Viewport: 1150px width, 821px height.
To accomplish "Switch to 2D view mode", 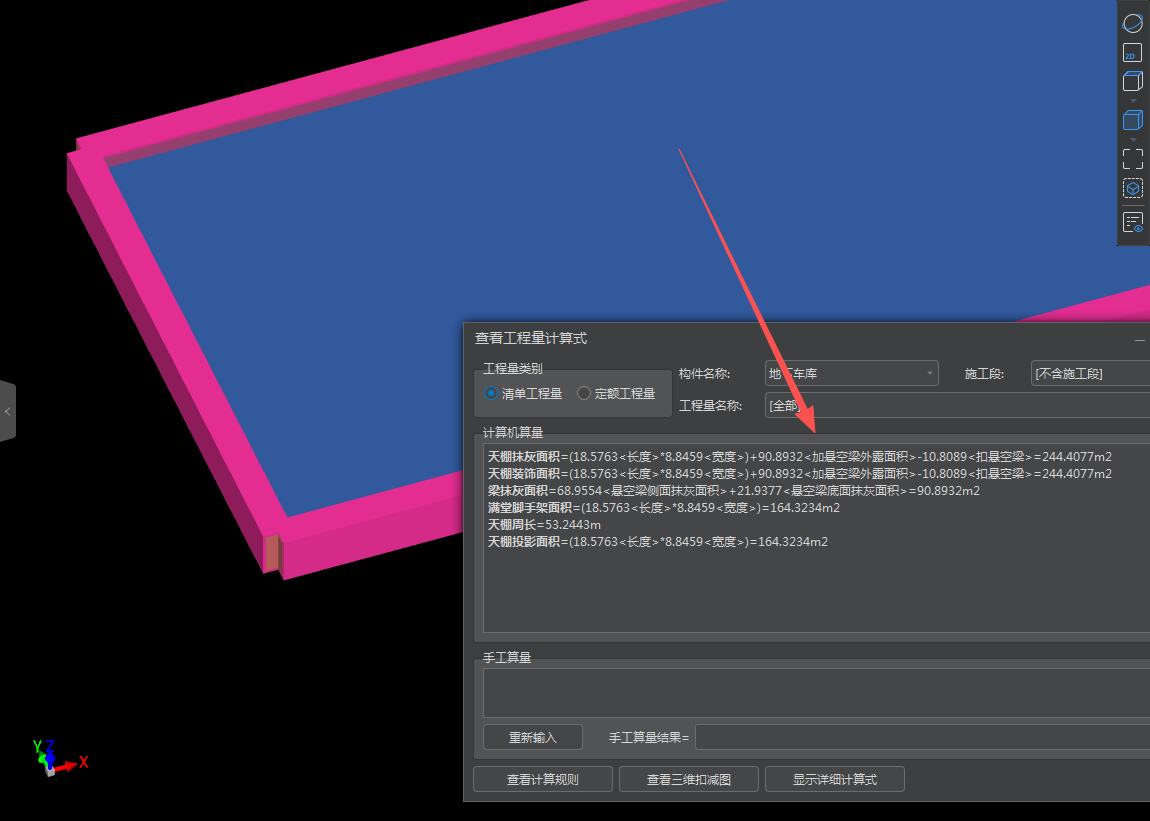I will [x=1132, y=54].
